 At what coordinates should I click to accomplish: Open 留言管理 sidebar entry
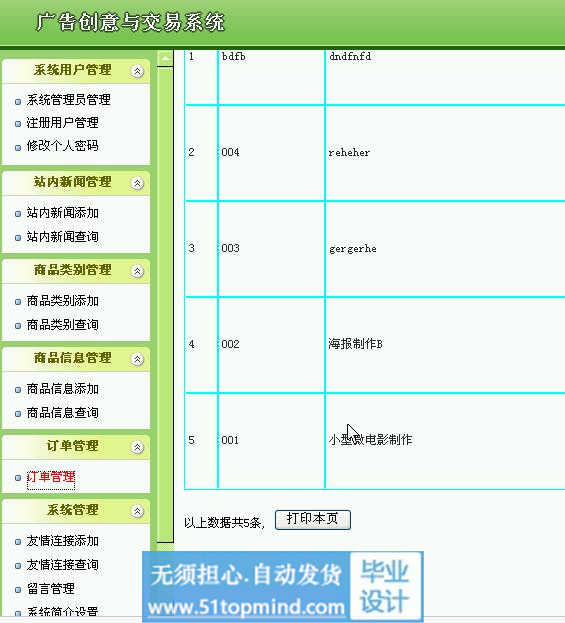(50, 589)
